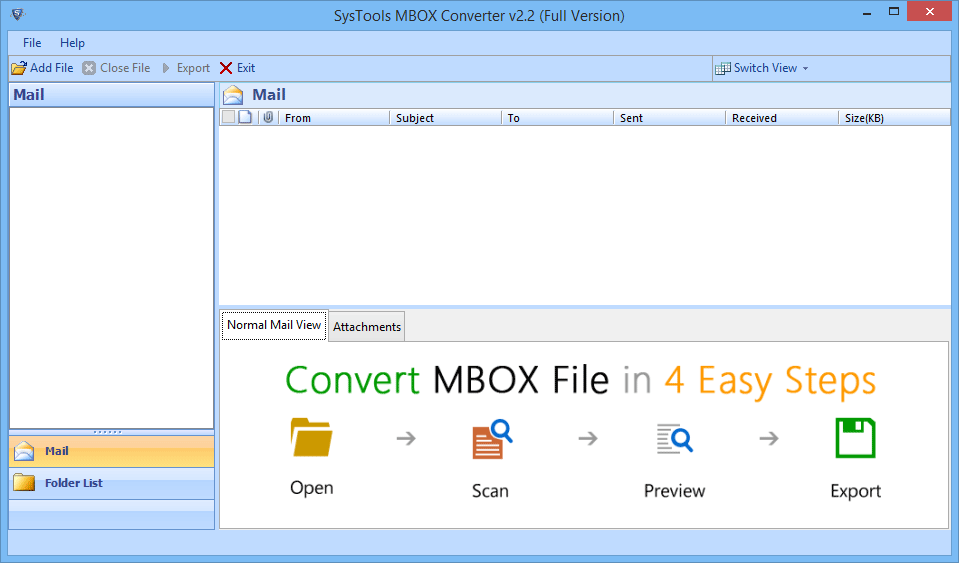Click the Close File toolbar label
Screen dimensions: 959x563
125,68
